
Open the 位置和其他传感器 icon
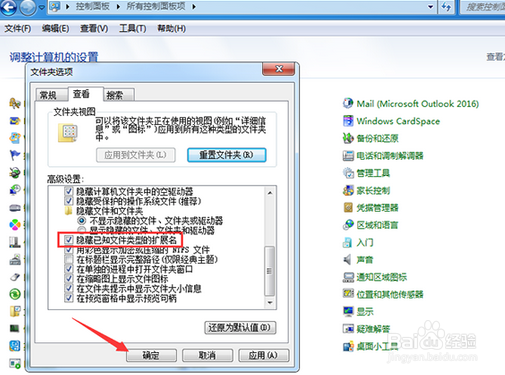pos(348,294)
